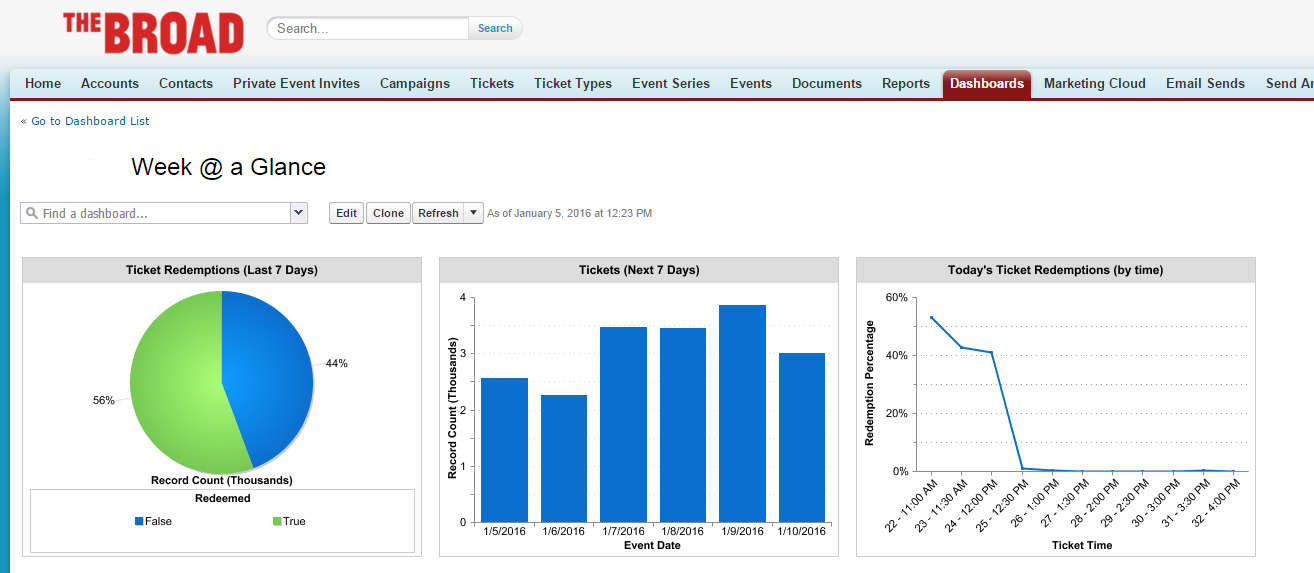Click the blue False legend swatch
Image resolution: width=1314 pixels, height=573 pixels.
click(x=139, y=521)
